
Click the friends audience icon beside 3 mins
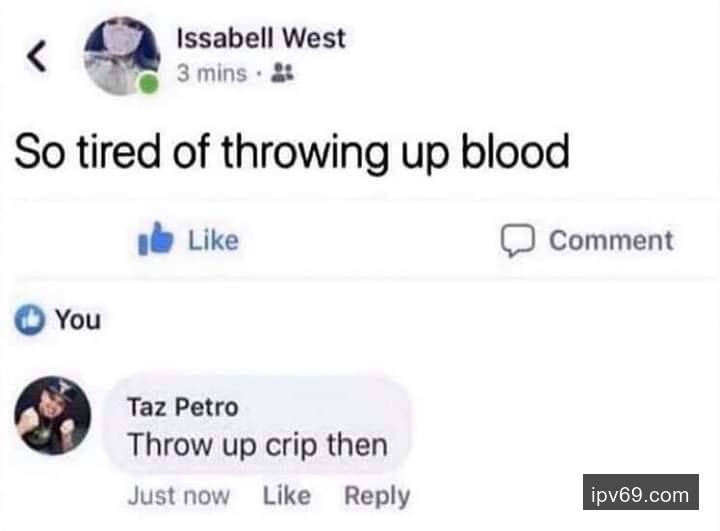click(x=282, y=73)
